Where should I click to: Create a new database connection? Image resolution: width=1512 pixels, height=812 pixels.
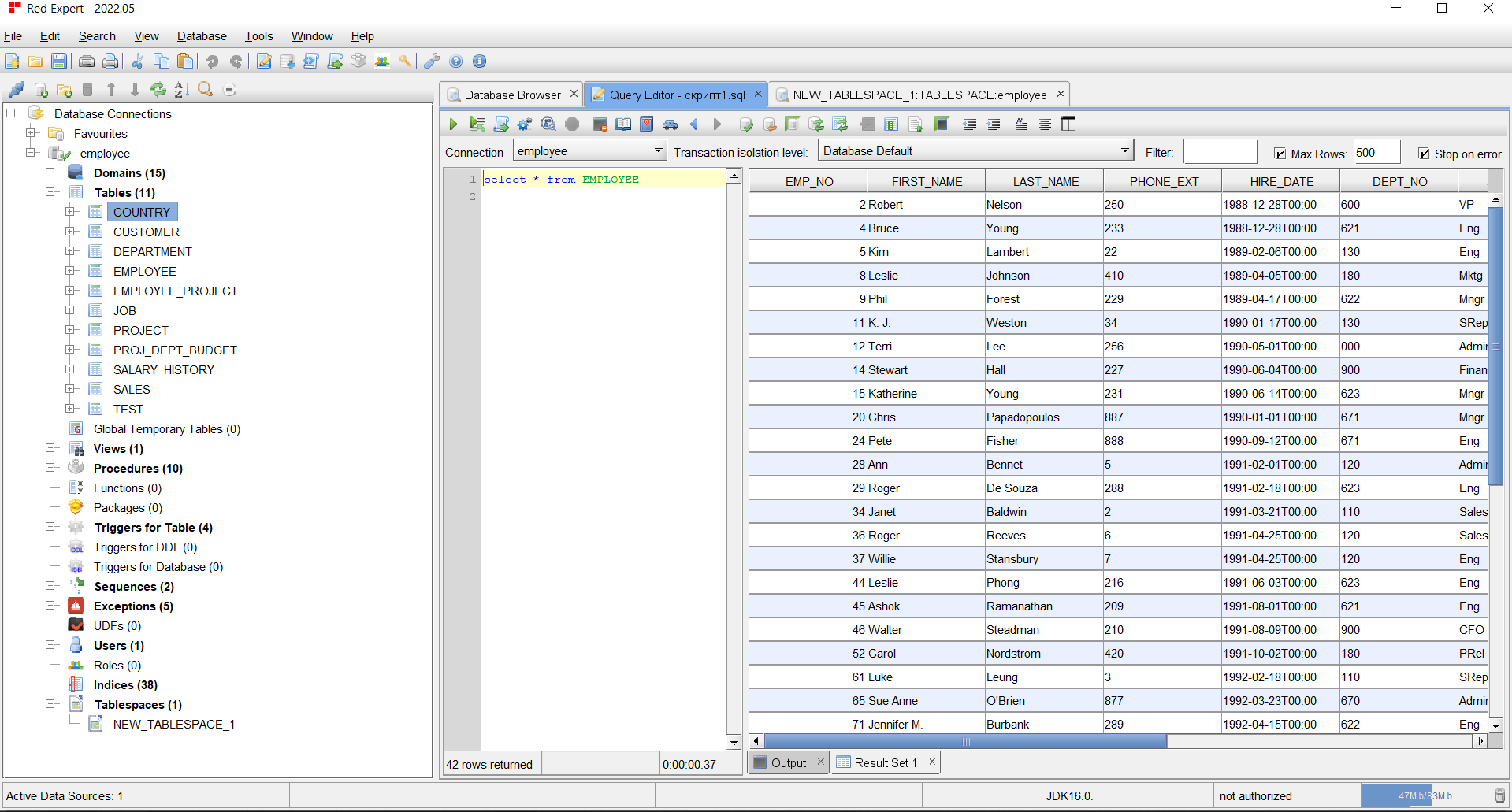coord(42,89)
